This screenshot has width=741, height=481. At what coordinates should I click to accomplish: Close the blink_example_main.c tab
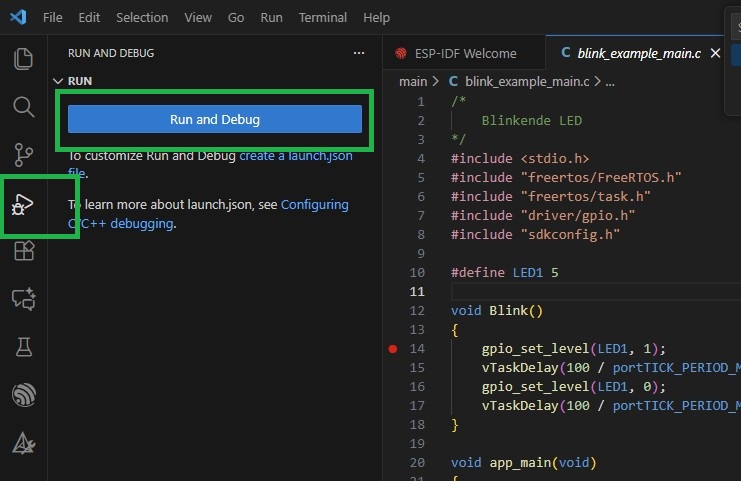click(714, 53)
